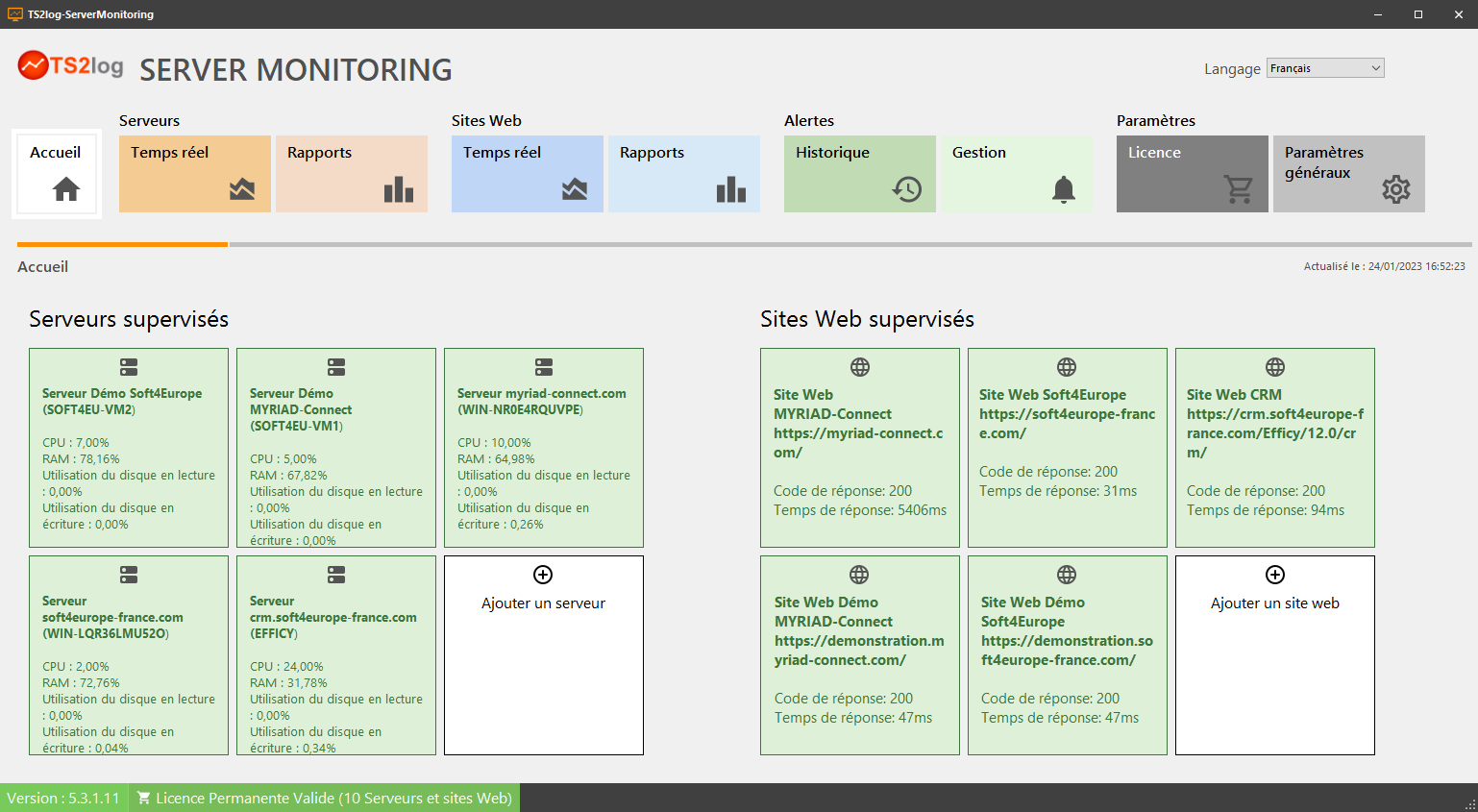Open demonstration.myriad-connect.com URL
The width and height of the screenshot is (1478, 812).
(859, 651)
